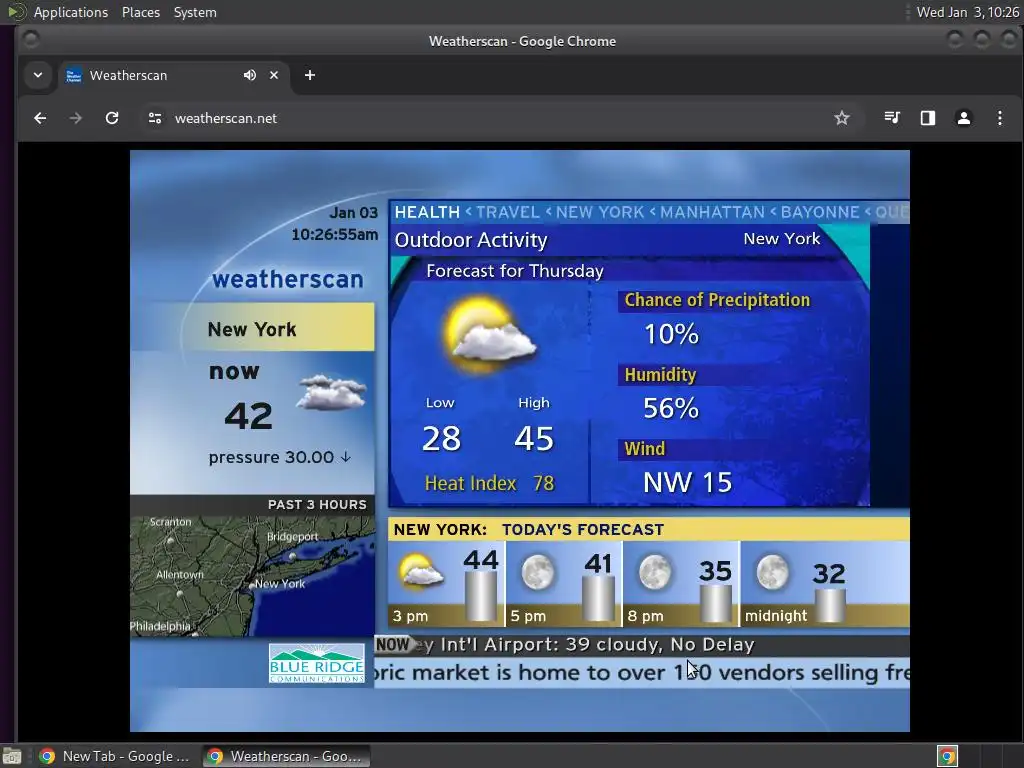Click the Wind NW 15 value

(687, 483)
